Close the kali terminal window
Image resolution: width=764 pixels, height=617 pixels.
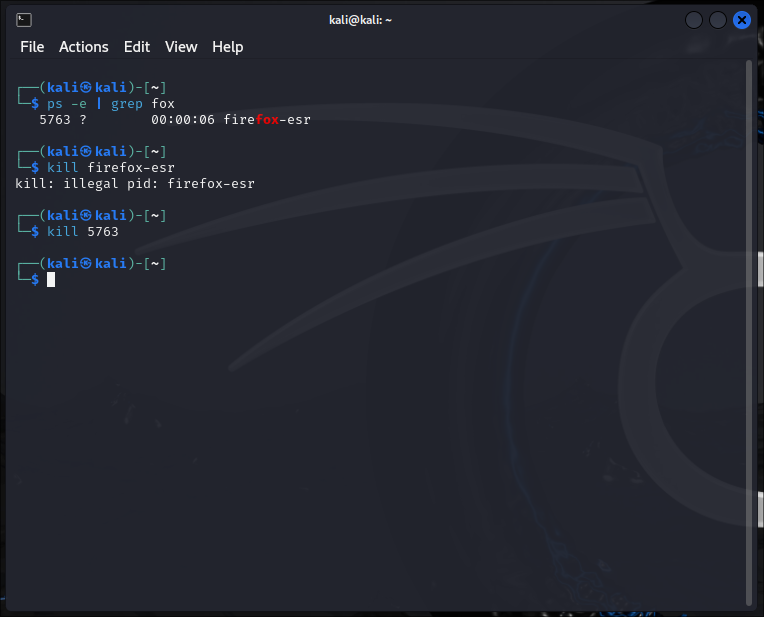742,20
